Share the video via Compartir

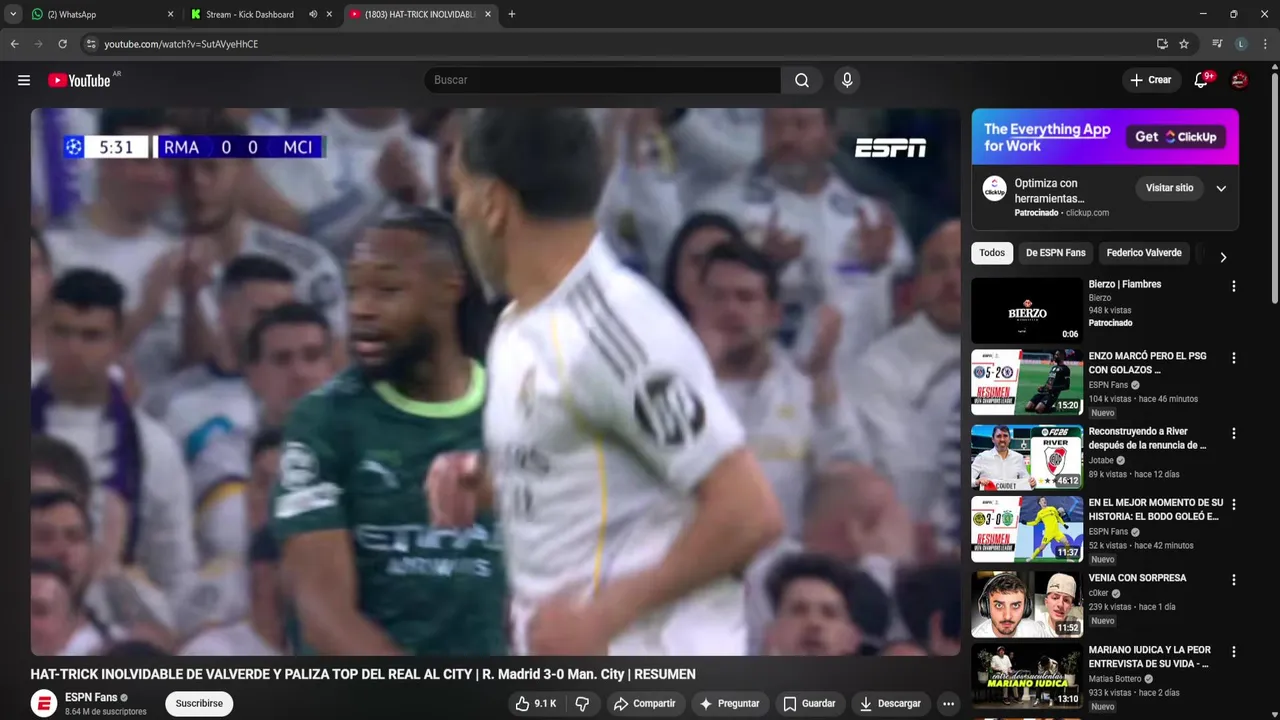644,704
